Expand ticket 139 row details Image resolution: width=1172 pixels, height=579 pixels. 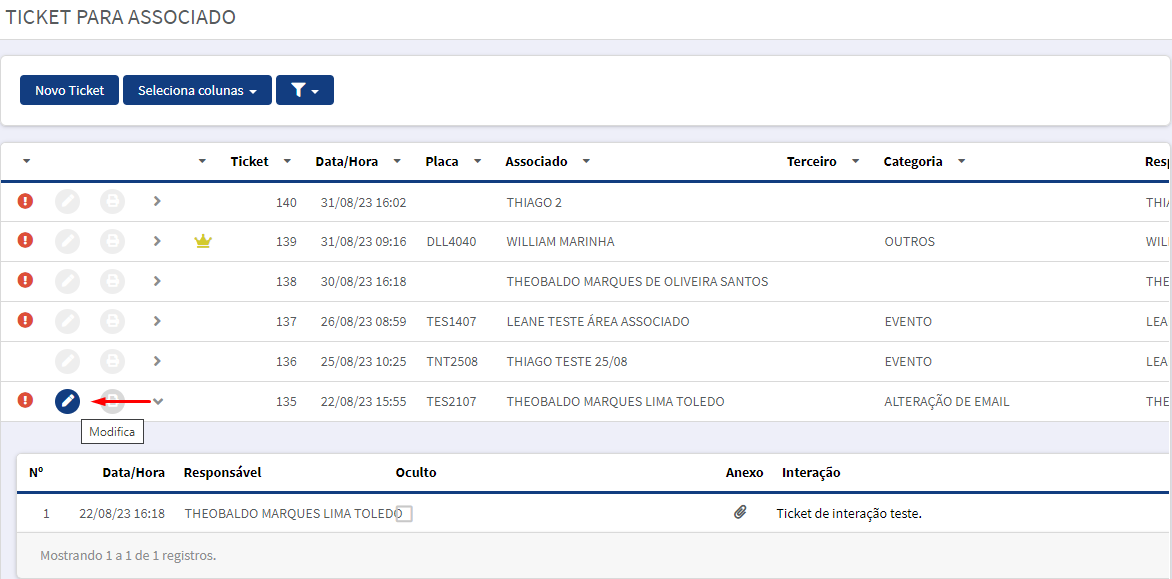tap(157, 241)
